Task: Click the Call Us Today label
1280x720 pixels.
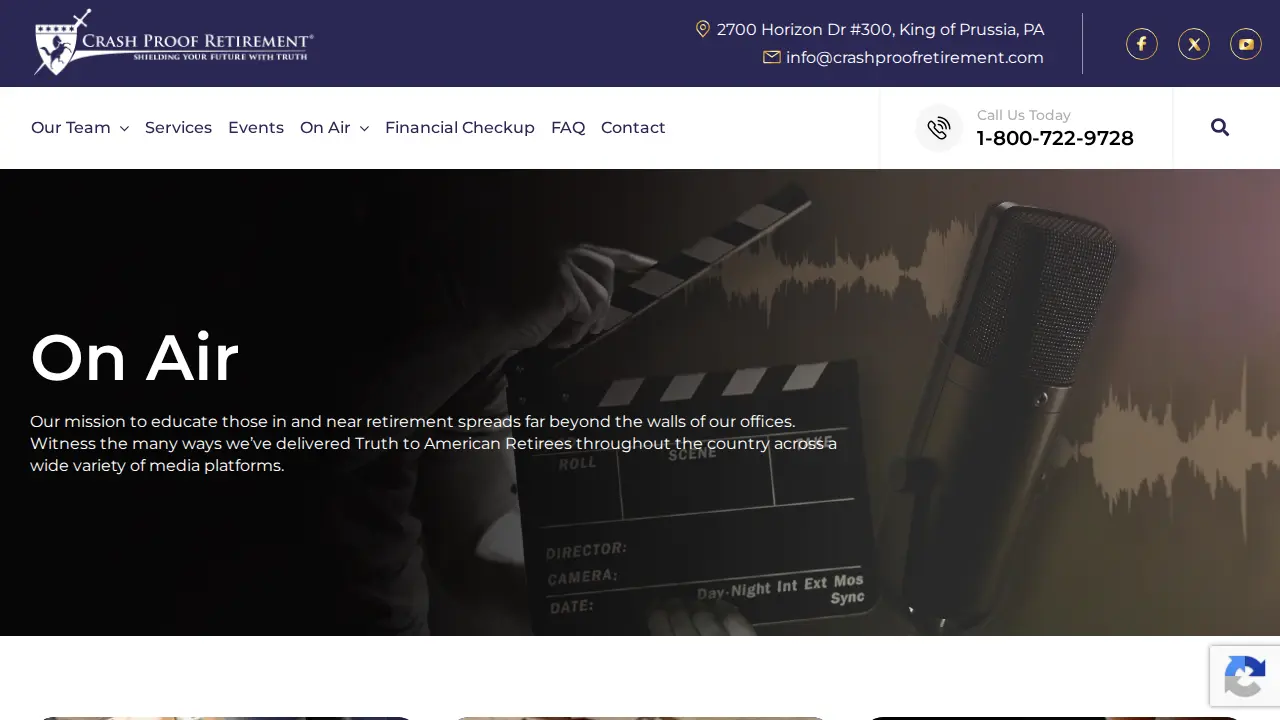Action: point(1024,115)
